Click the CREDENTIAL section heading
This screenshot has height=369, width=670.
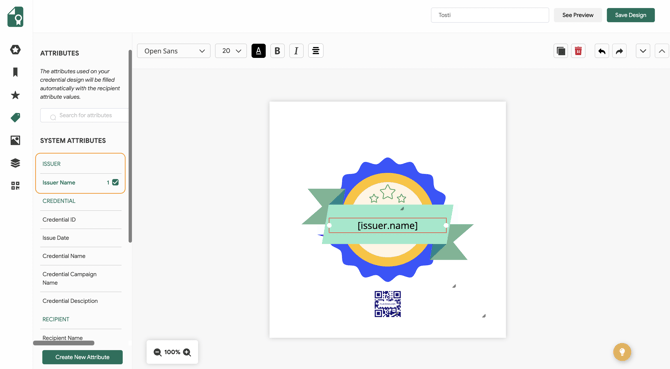coord(59,201)
